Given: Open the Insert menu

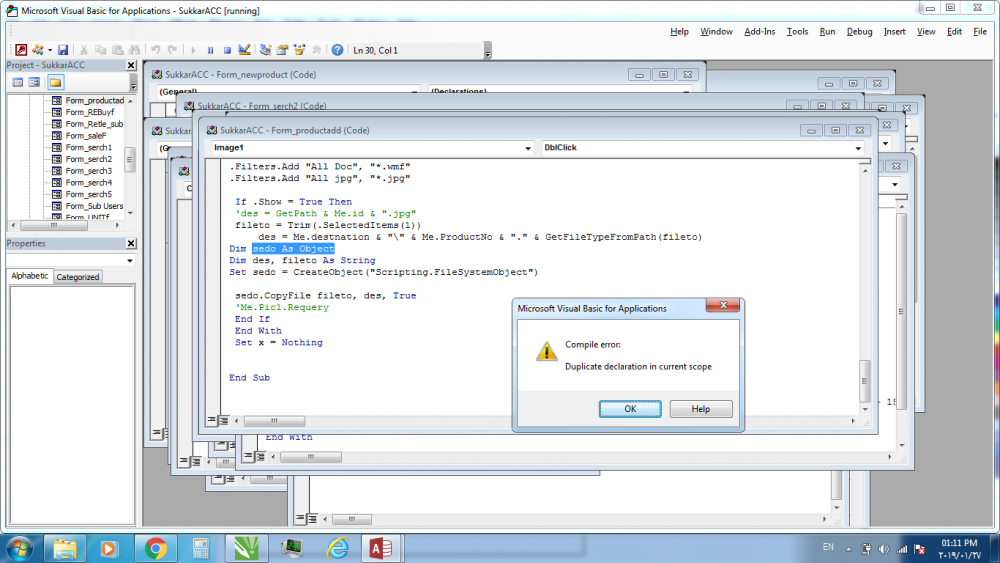Looking at the screenshot, I should (894, 31).
